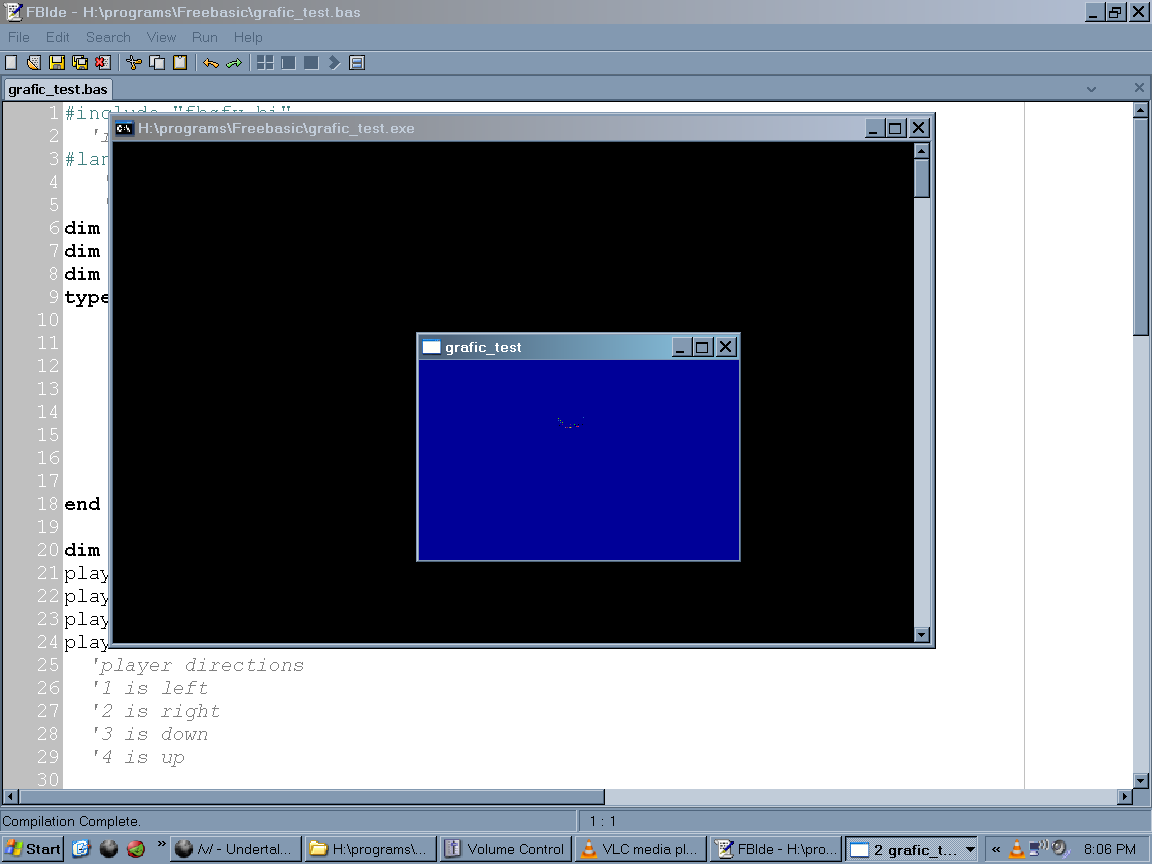The width and height of the screenshot is (1152, 864).
Task: Click "Compilation Complete." status bar text
Action: click(x=72, y=821)
